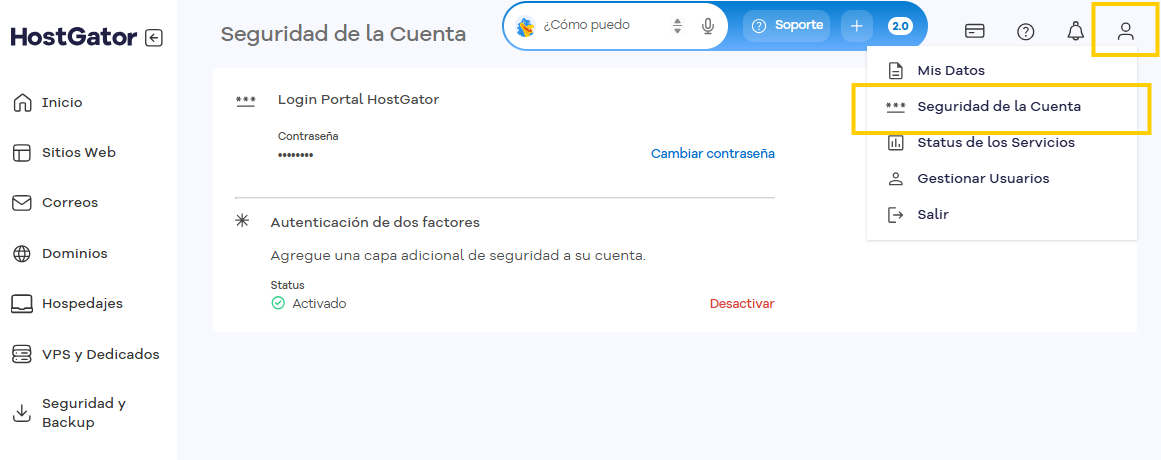Click the asterisk icon beside Autenticación
This screenshot has width=1161, height=460.
coord(242,221)
